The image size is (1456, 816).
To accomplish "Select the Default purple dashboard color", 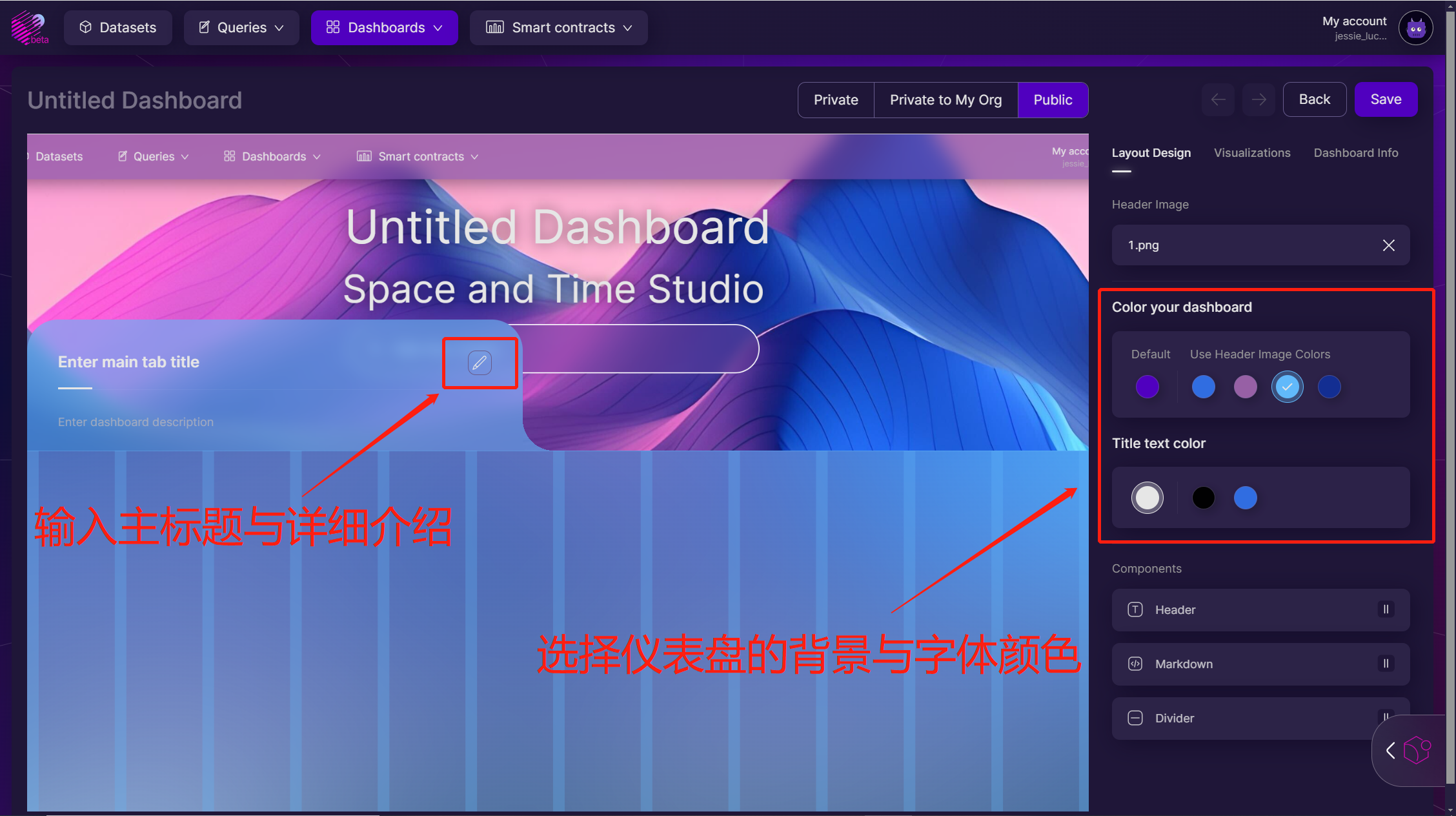I will (x=1147, y=387).
